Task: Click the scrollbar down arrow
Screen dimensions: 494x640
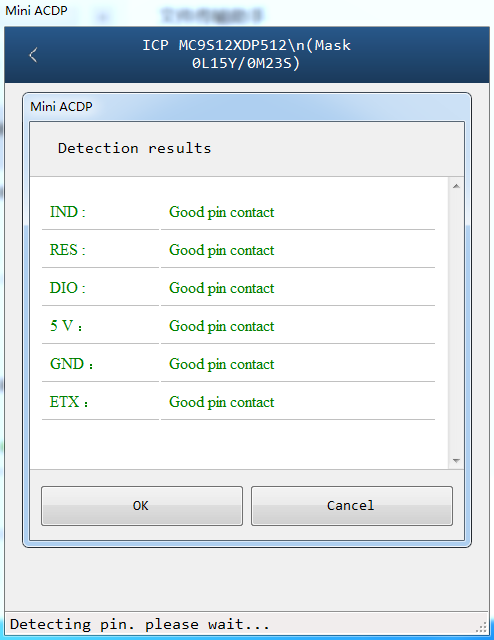Action: click(456, 461)
